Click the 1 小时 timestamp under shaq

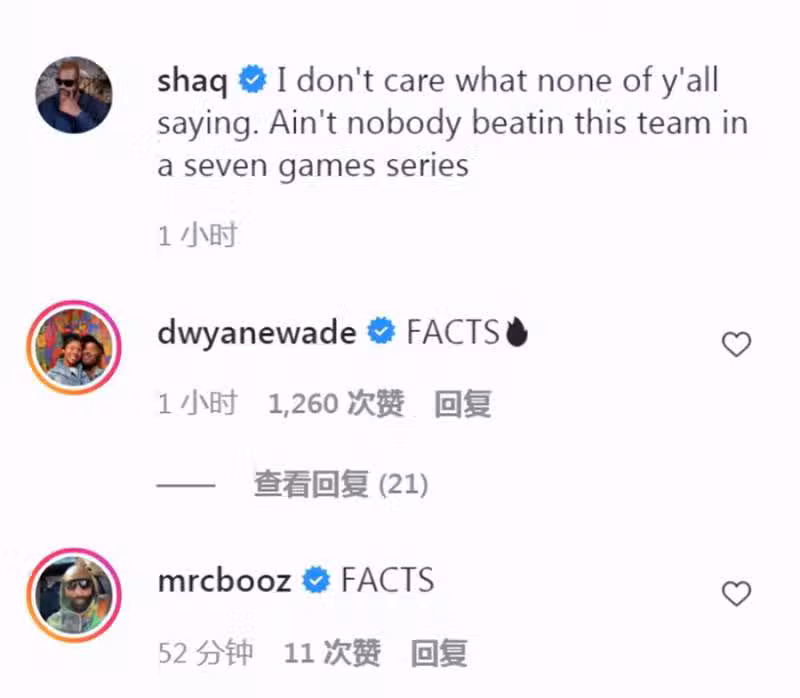tap(197, 236)
